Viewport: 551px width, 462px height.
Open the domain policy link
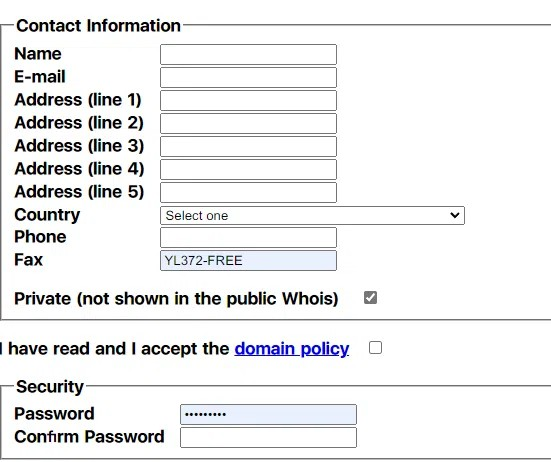pyautogui.click(x=292, y=349)
